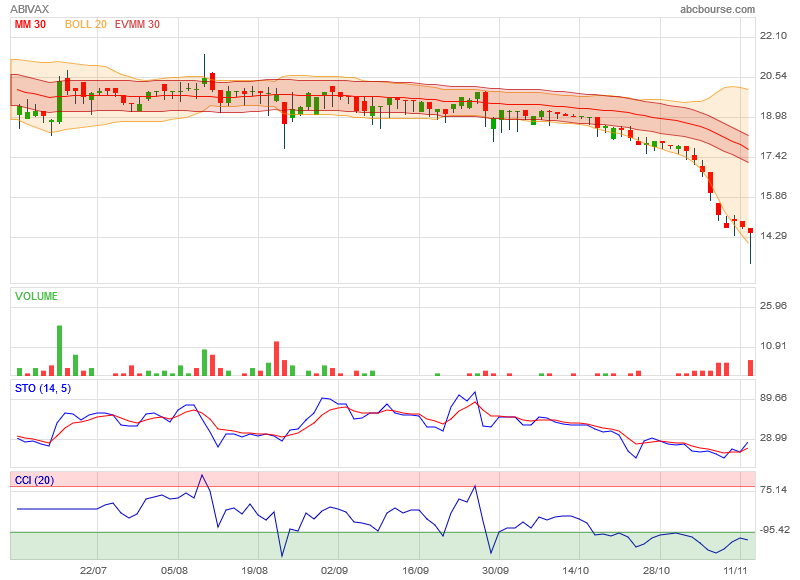Click the CCI (20) panel label
Image resolution: width=800 pixels, height=580 pixels.
[x=34, y=480]
